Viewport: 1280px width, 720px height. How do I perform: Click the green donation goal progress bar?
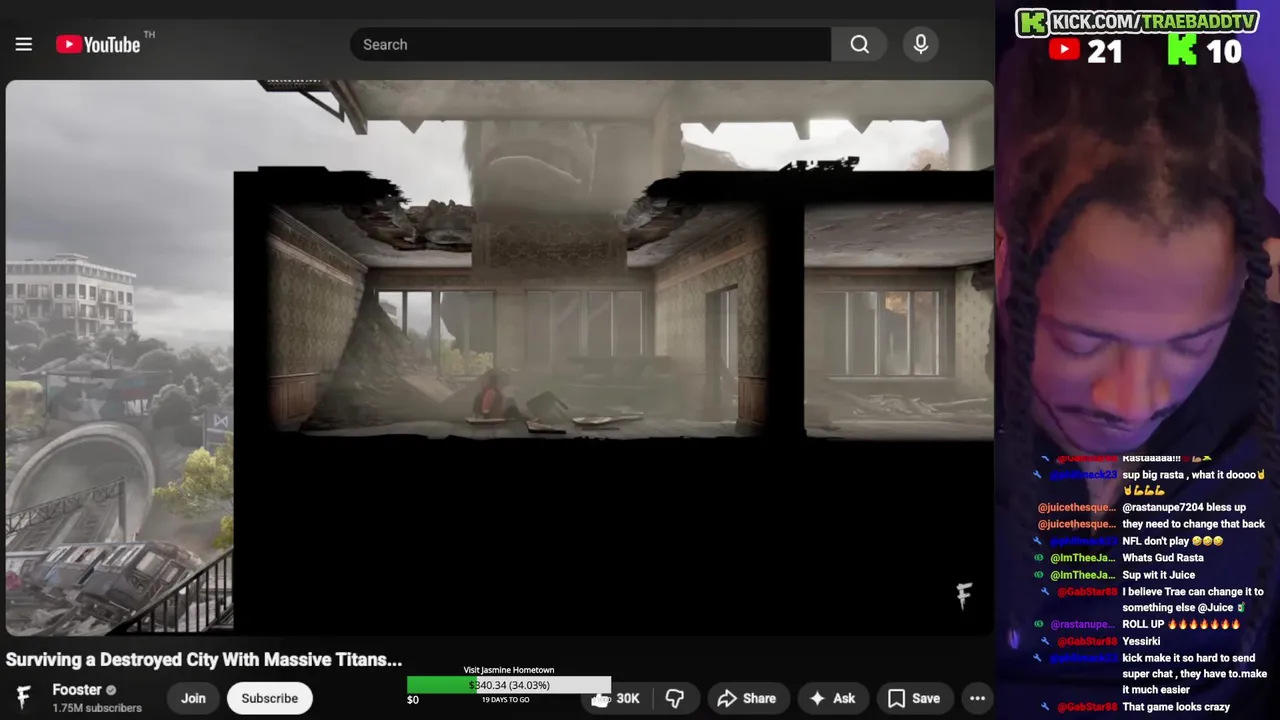click(x=508, y=685)
